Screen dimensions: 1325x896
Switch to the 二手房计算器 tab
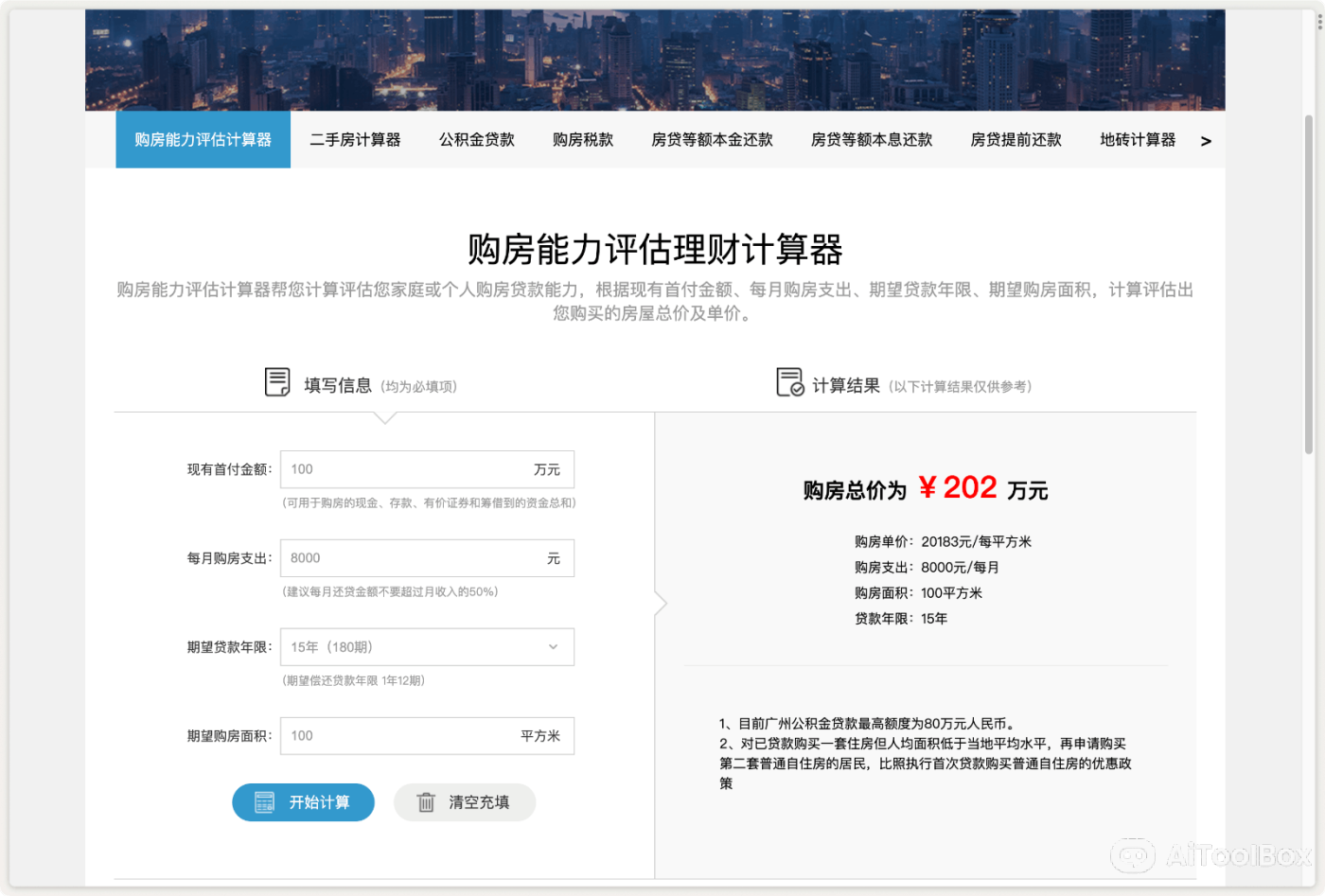pos(355,139)
